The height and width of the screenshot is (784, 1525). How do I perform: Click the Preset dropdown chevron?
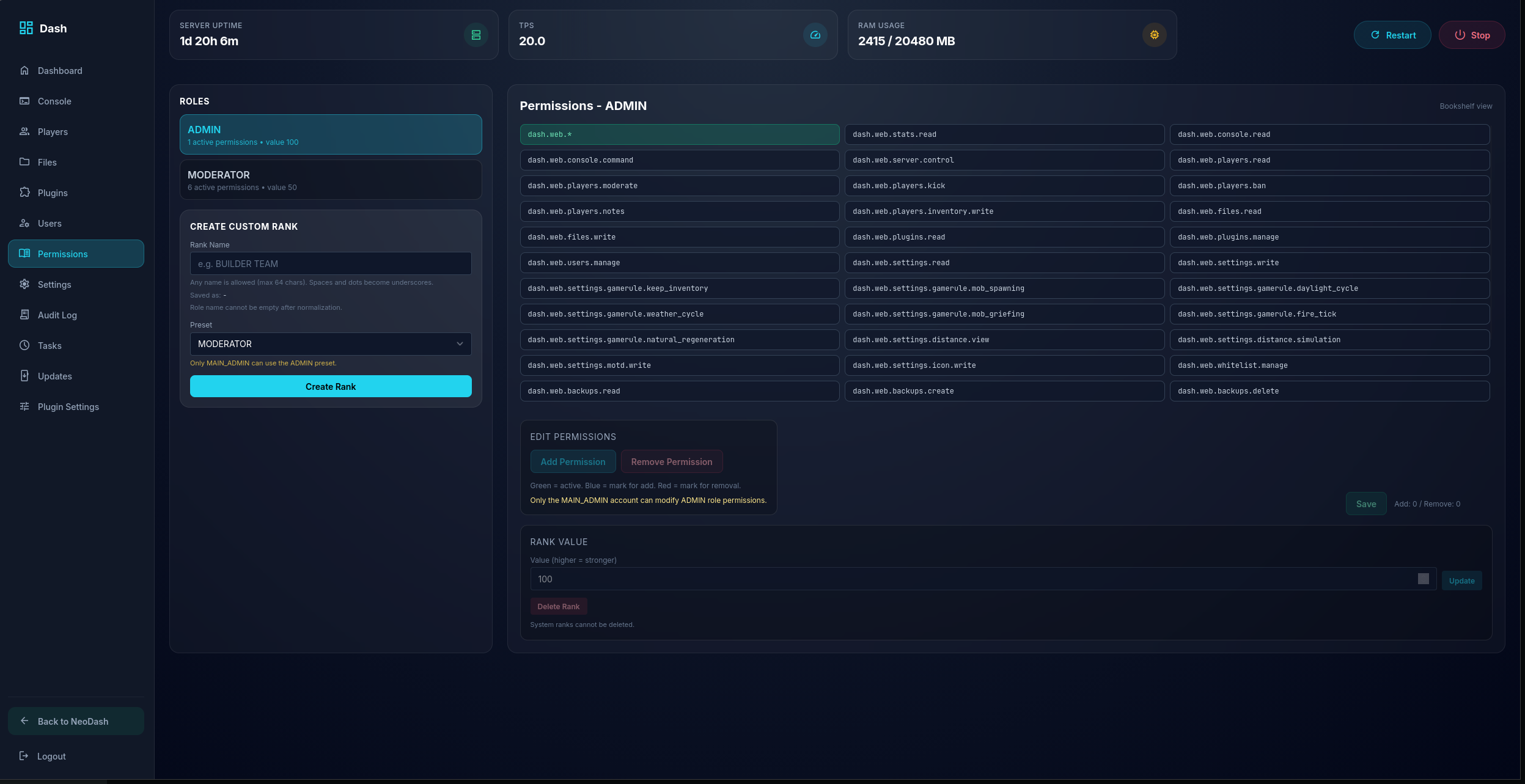tap(460, 344)
